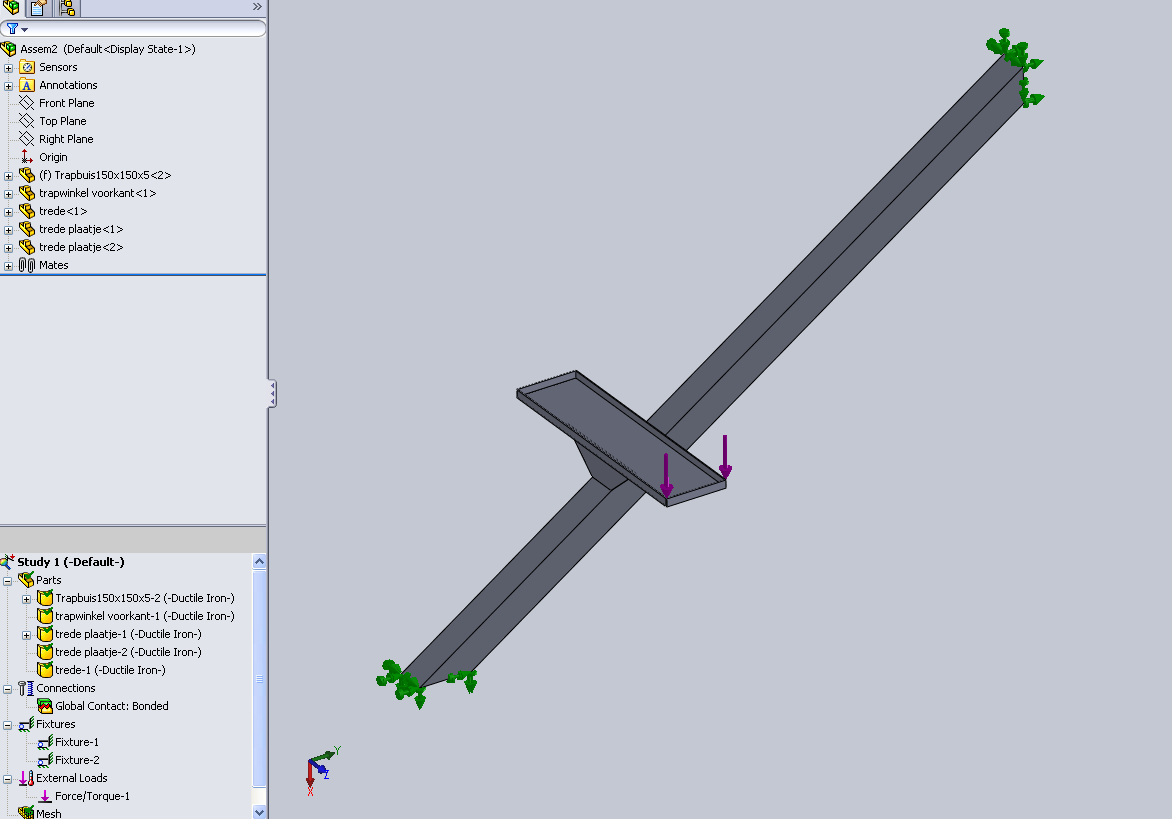1172x819 pixels.
Task: Select the Front Plane icon
Action: 27,103
